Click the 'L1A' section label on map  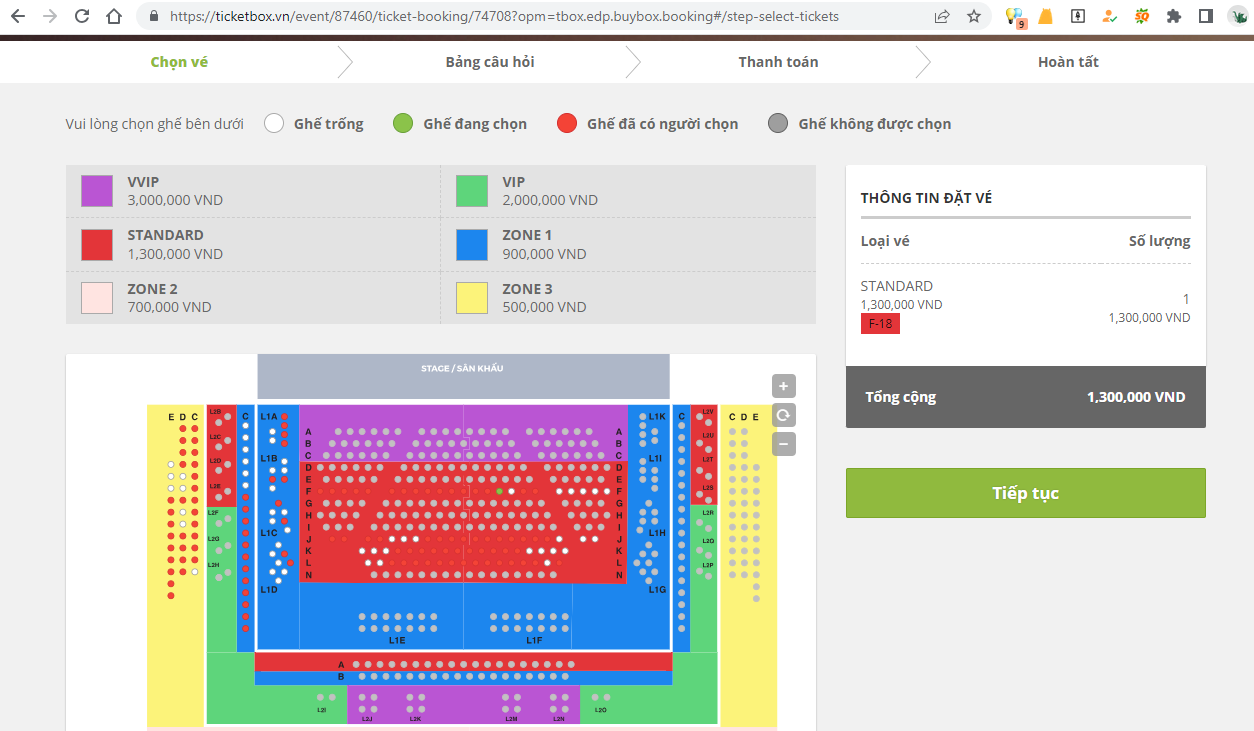269,416
